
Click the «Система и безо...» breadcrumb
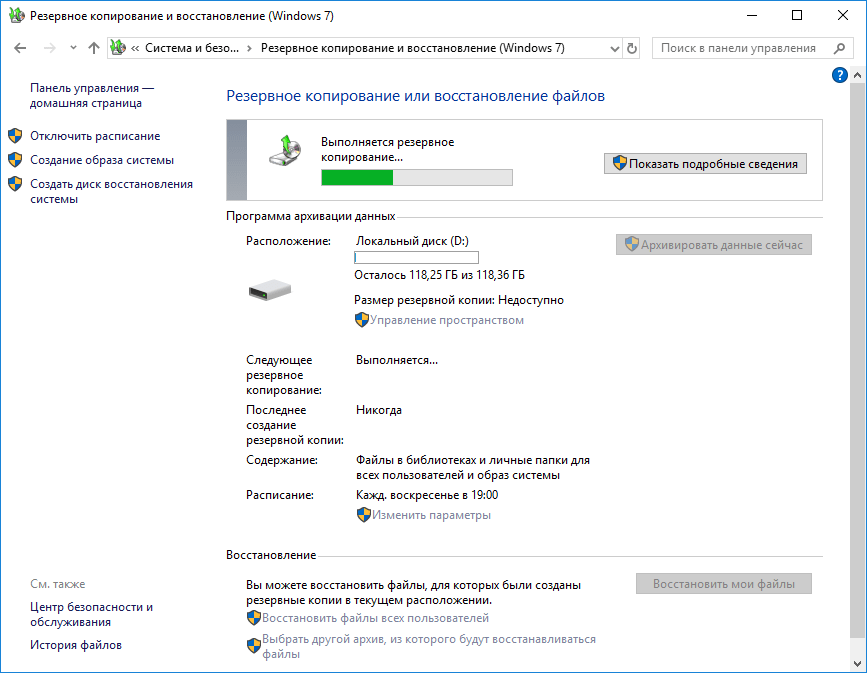tap(192, 48)
